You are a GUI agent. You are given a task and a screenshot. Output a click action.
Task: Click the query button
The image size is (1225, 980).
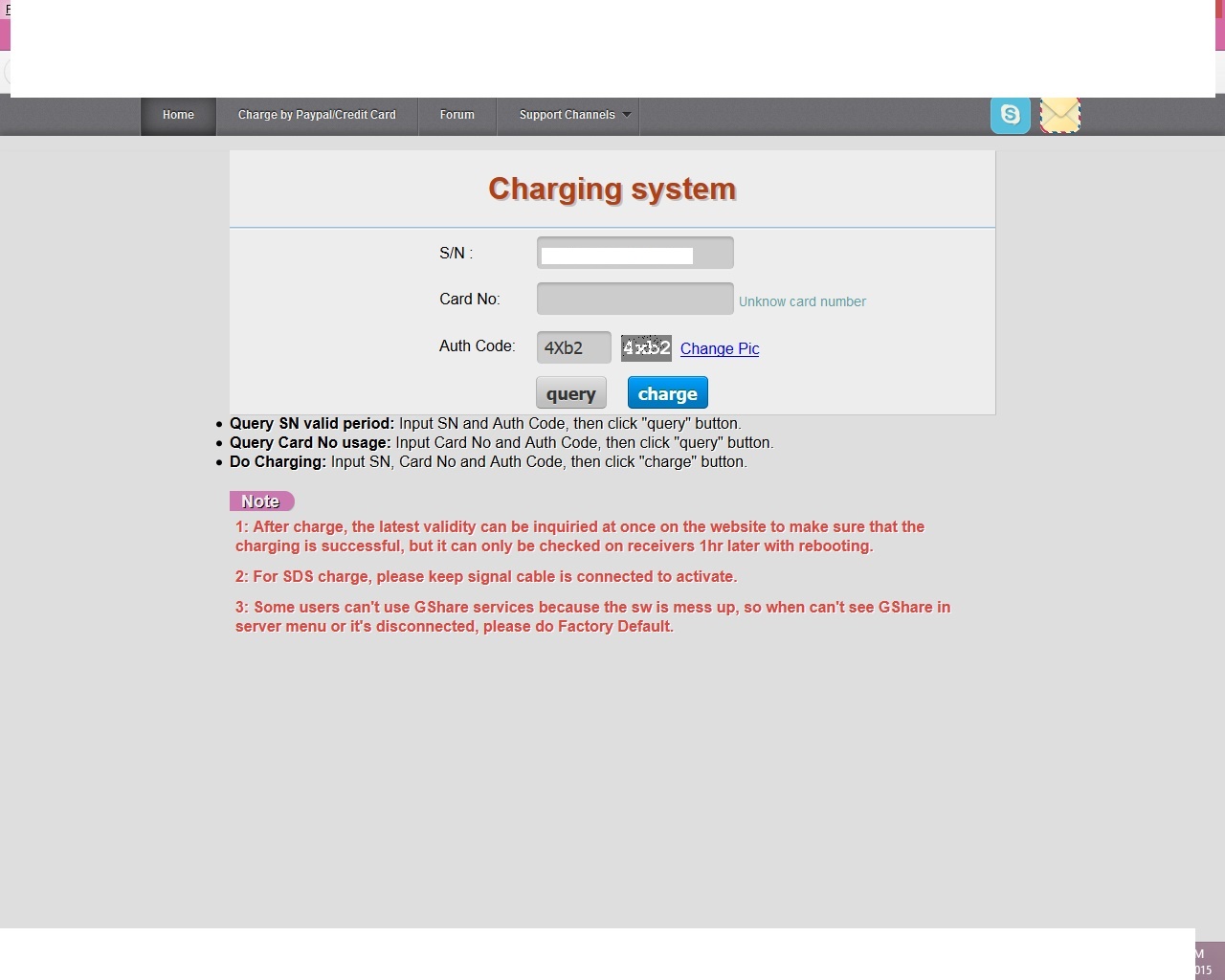tap(571, 393)
